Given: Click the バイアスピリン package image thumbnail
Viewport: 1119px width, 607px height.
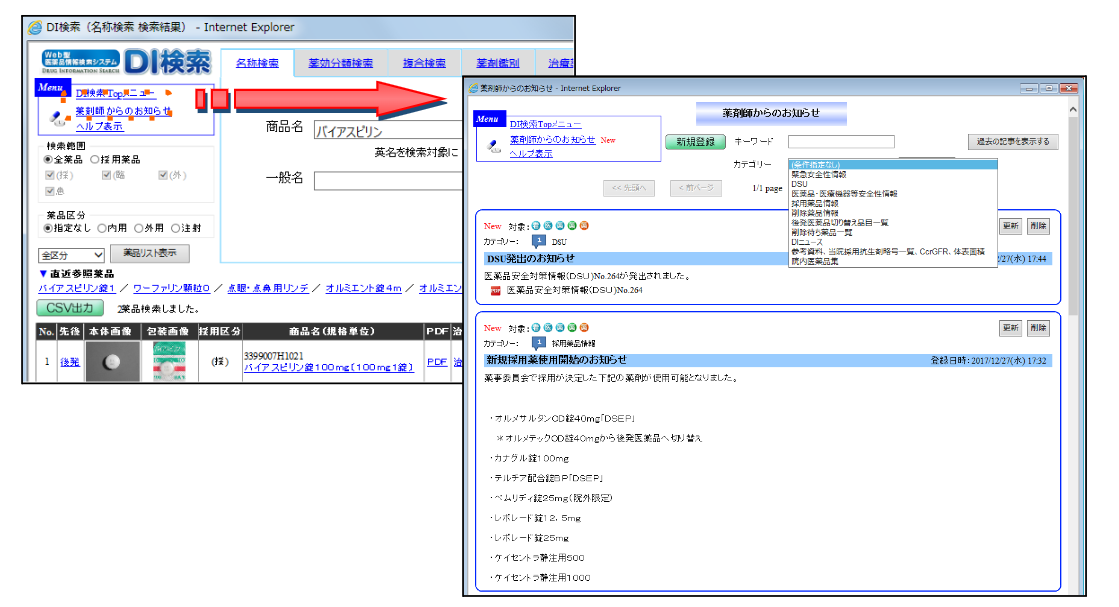Looking at the screenshot, I should tap(169, 362).
